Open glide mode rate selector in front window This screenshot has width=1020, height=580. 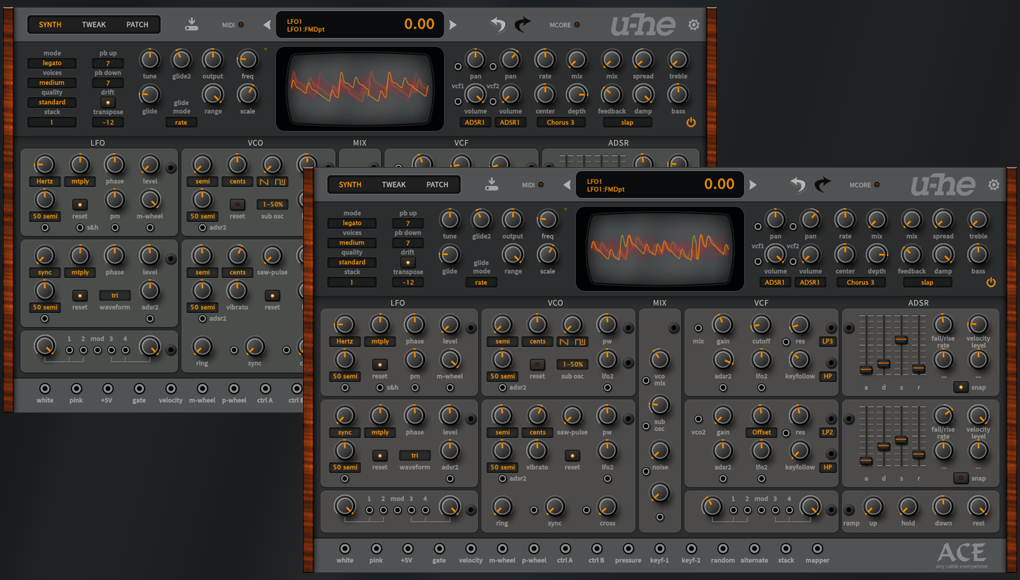pyautogui.click(x=481, y=282)
